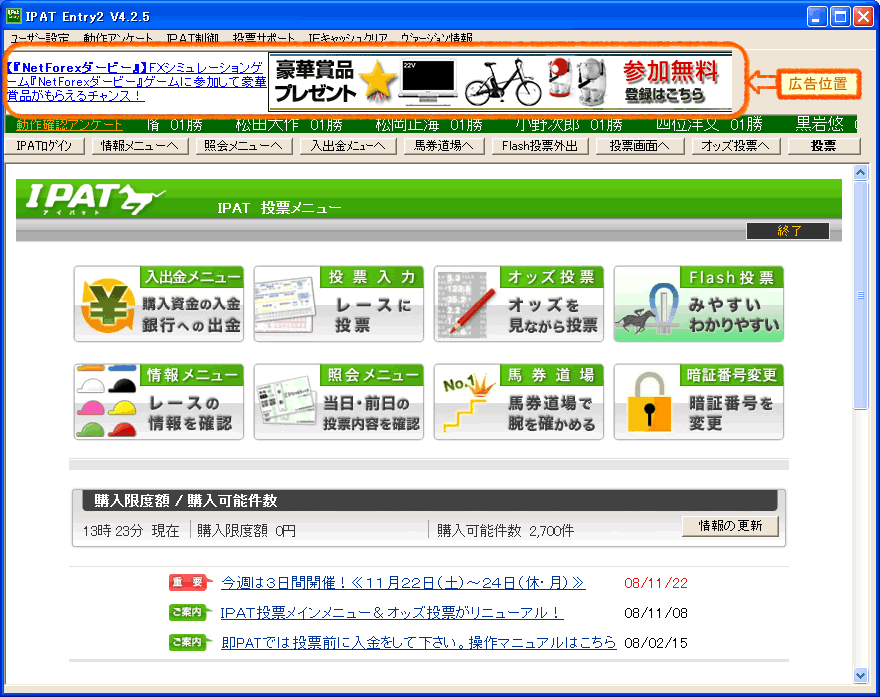The width and height of the screenshot is (880, 697).
Task: Follow the 動作確認アンケート link
Action: click(69, 125)
